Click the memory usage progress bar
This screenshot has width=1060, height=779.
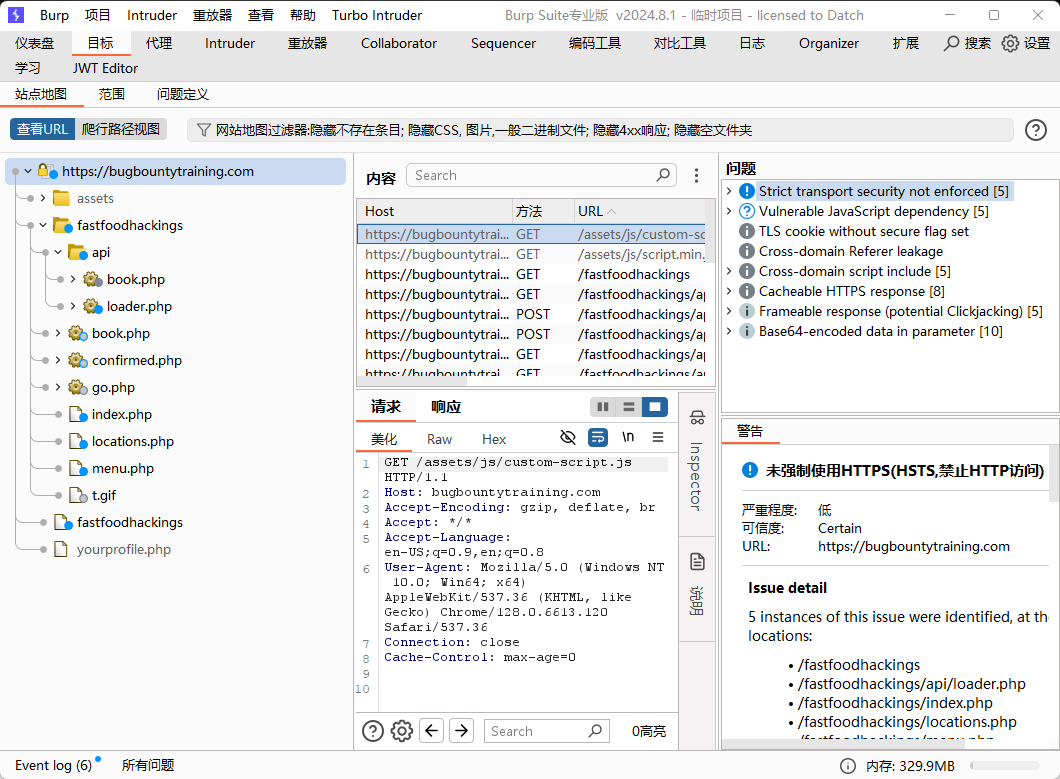click(1005, 766)
